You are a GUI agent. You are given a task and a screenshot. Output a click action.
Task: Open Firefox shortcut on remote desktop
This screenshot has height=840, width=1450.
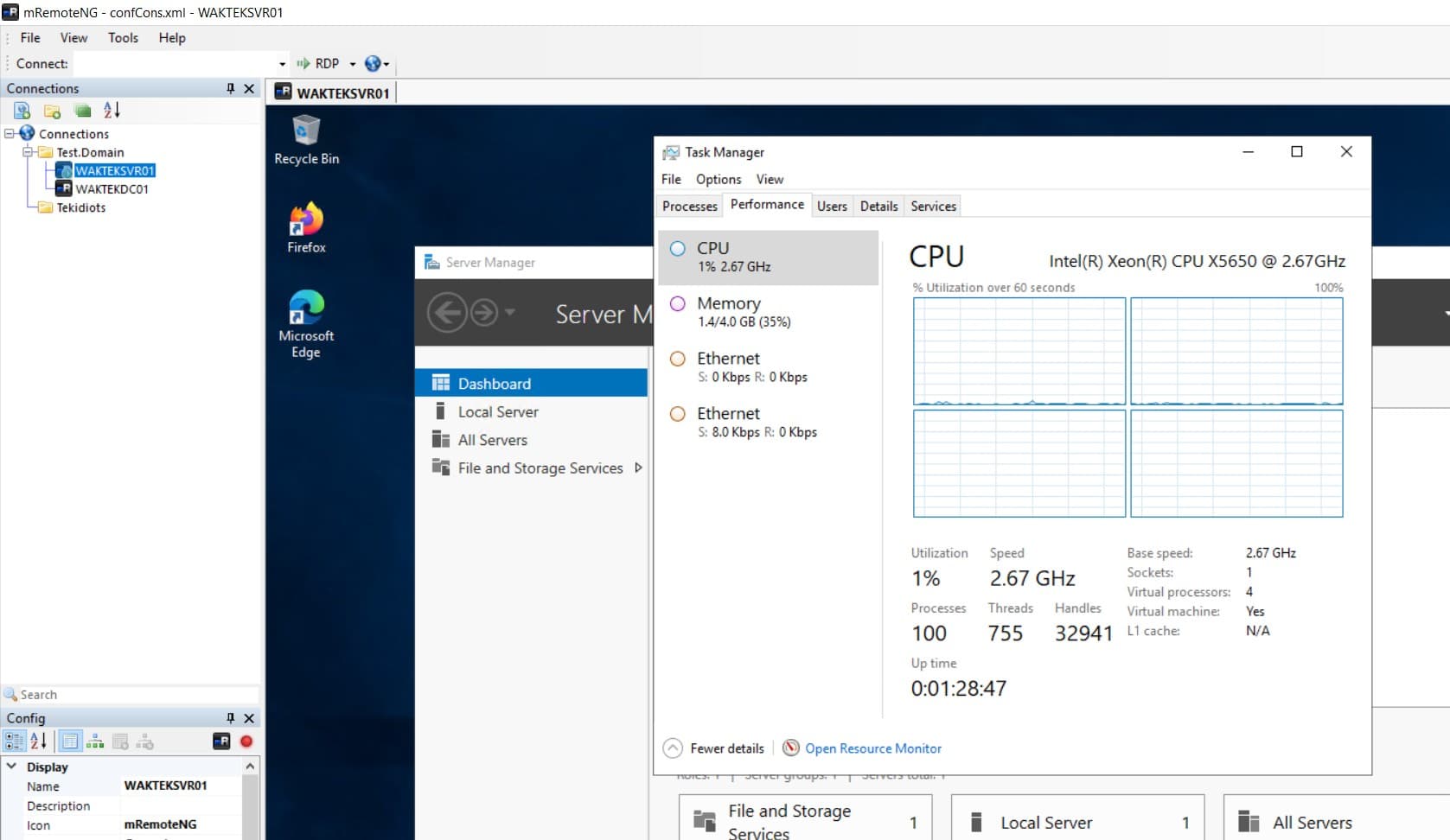tap(306, 228)
